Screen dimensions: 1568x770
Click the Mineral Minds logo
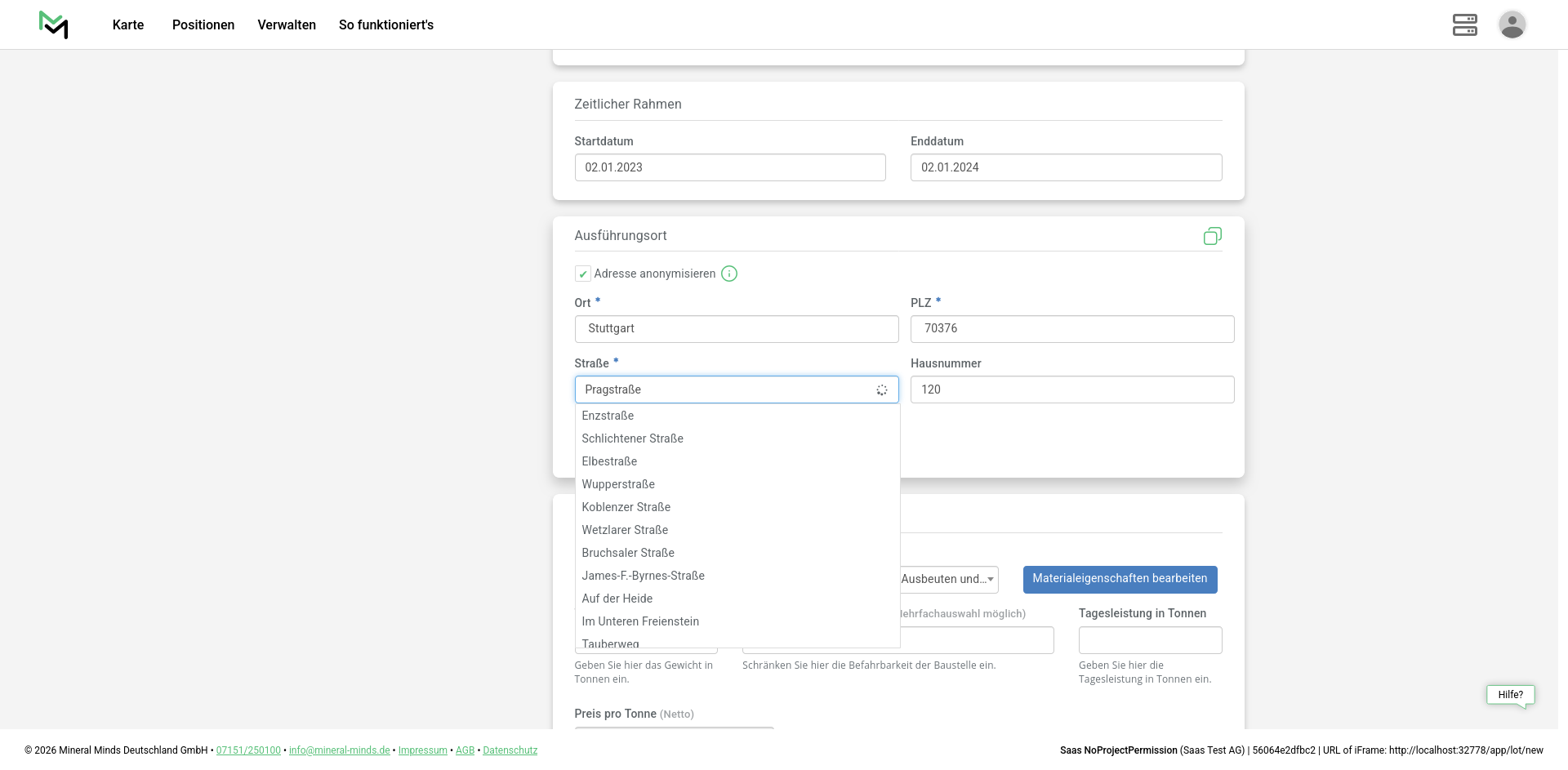(53, 24)
